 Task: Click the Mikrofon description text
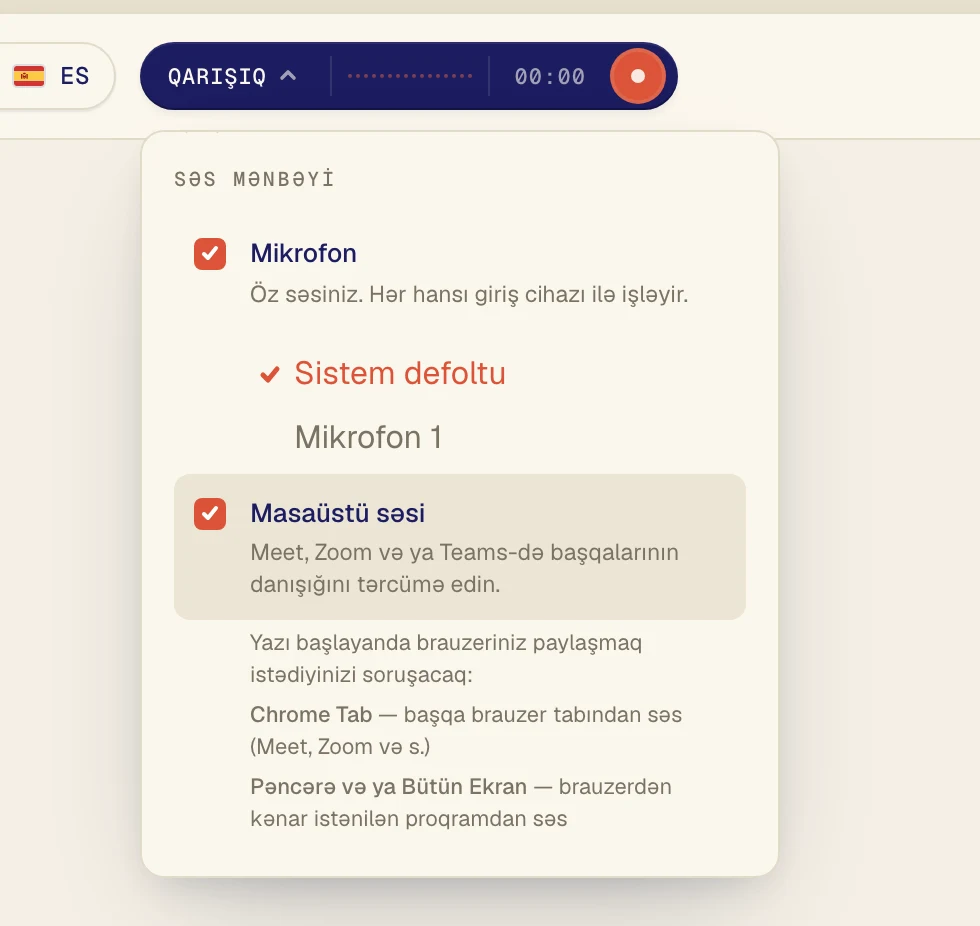pyautogui.click(x=469, y=294)
